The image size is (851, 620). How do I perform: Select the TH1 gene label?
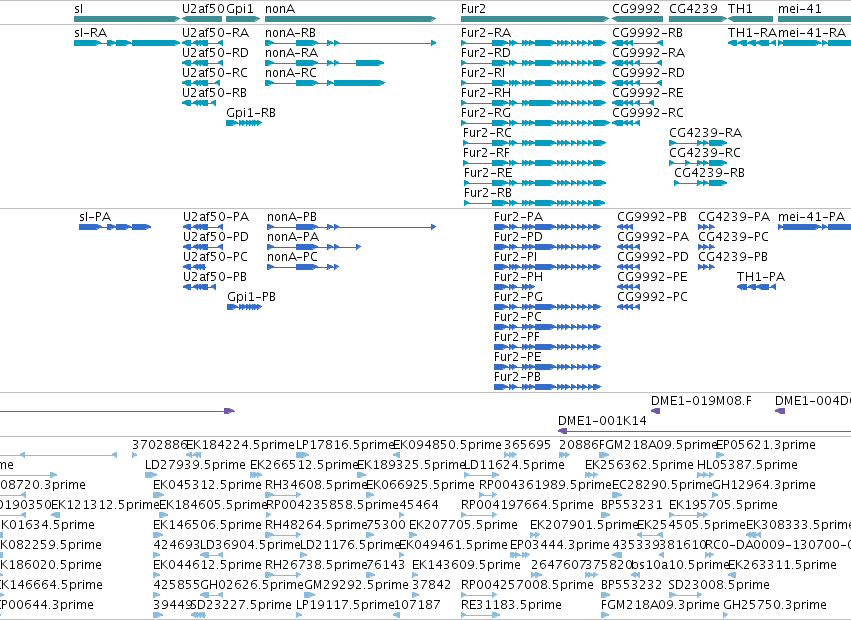pos(740,9)
